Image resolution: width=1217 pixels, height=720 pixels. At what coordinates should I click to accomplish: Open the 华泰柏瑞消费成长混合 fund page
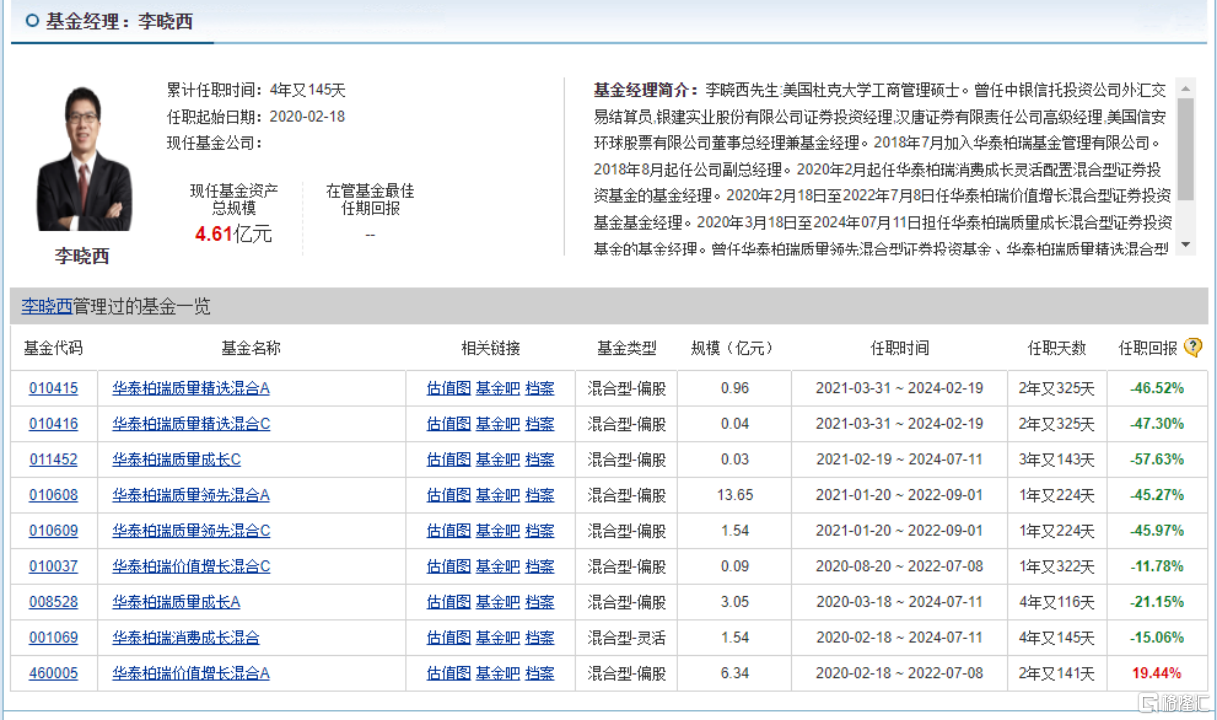[x=186, y=637]
